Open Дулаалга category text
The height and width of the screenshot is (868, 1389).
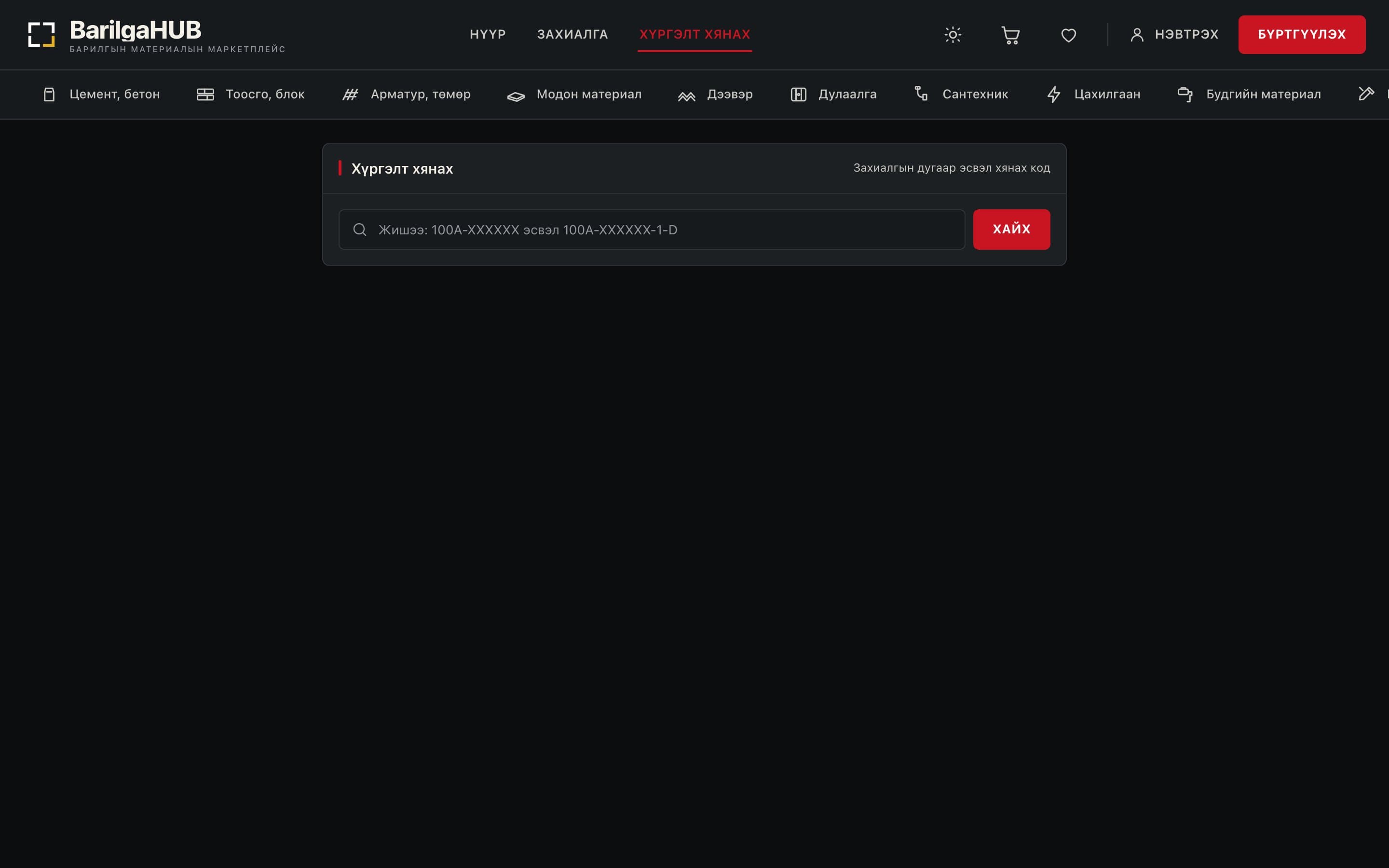[847, 94]
